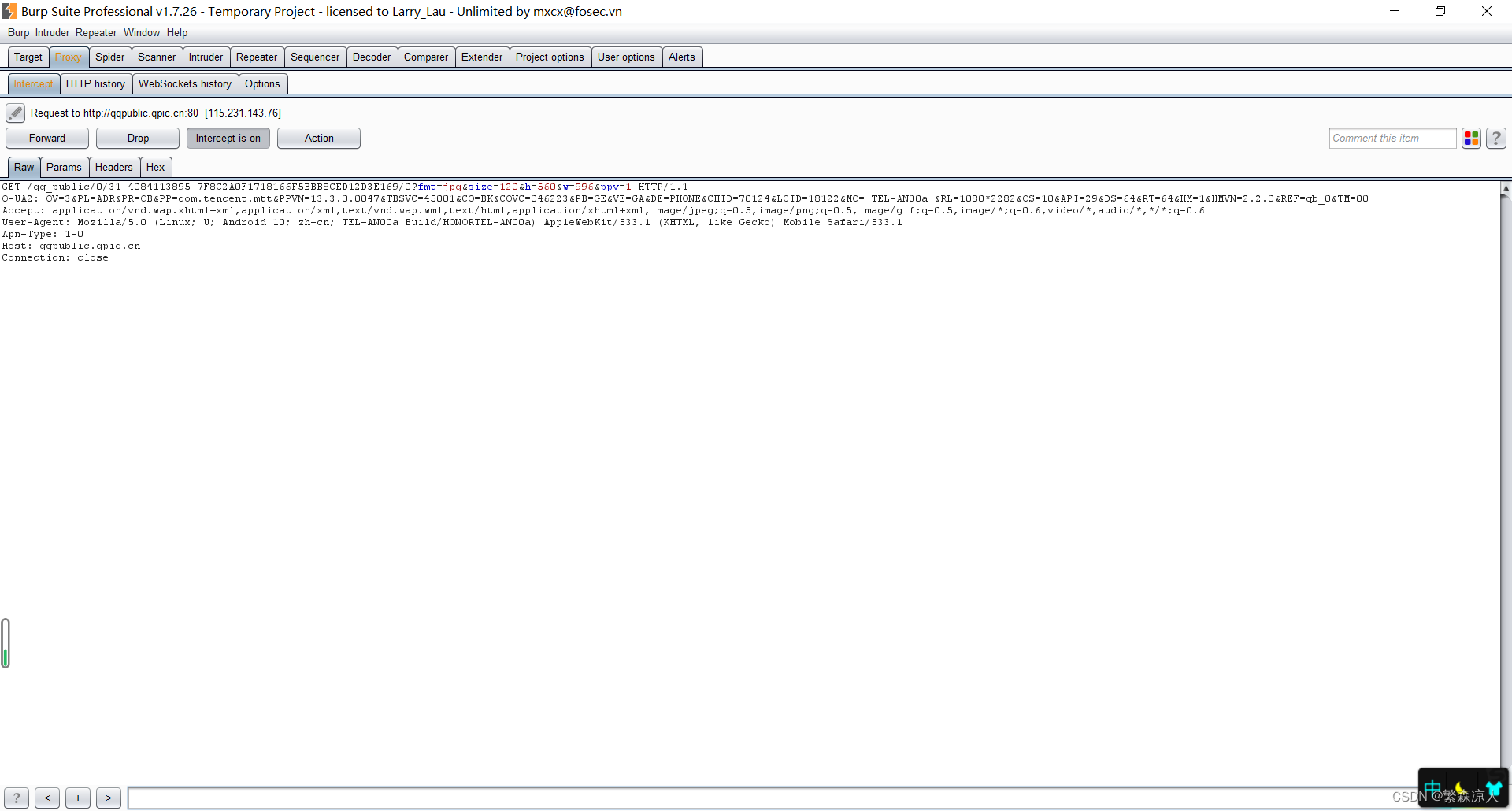1512x811 pixels.
Task: Drop the current request
Action: (137, 138)
